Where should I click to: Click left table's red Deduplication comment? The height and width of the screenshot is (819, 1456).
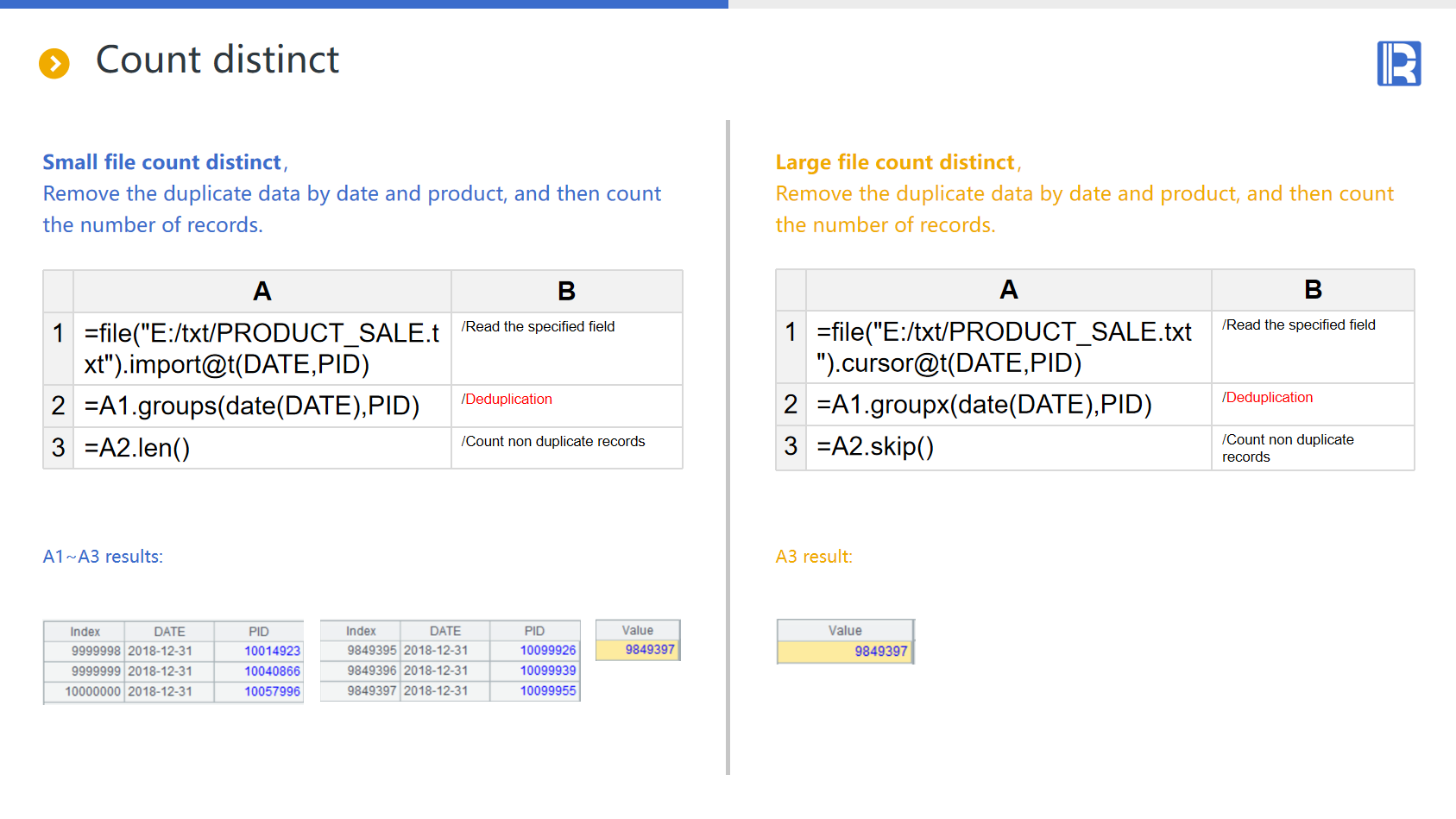507,399
